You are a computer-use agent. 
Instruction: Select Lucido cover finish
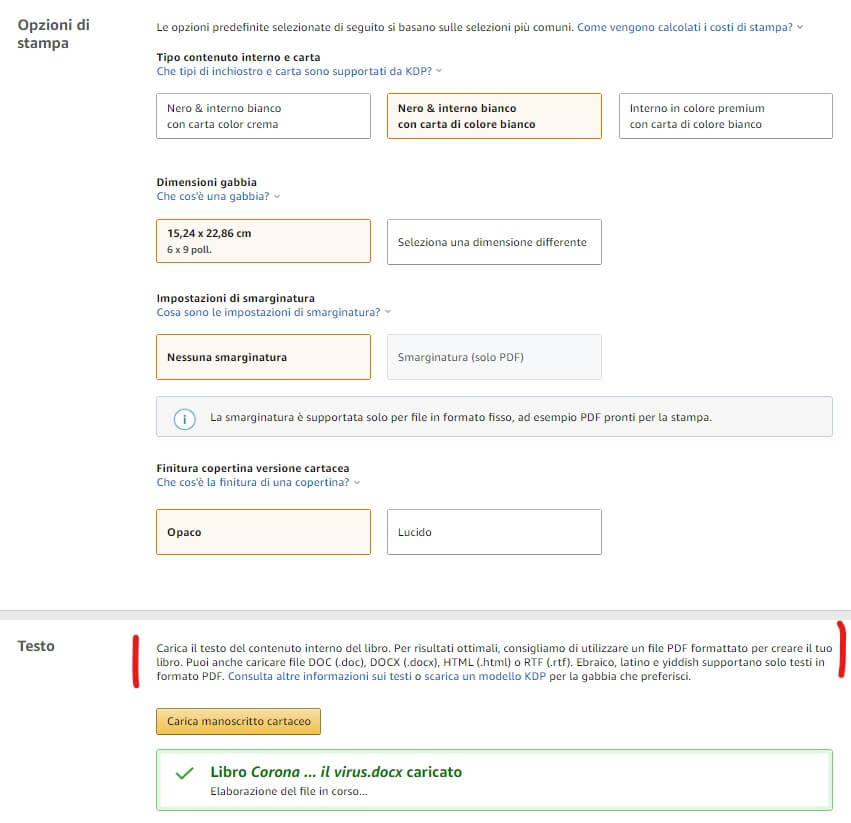494,532
